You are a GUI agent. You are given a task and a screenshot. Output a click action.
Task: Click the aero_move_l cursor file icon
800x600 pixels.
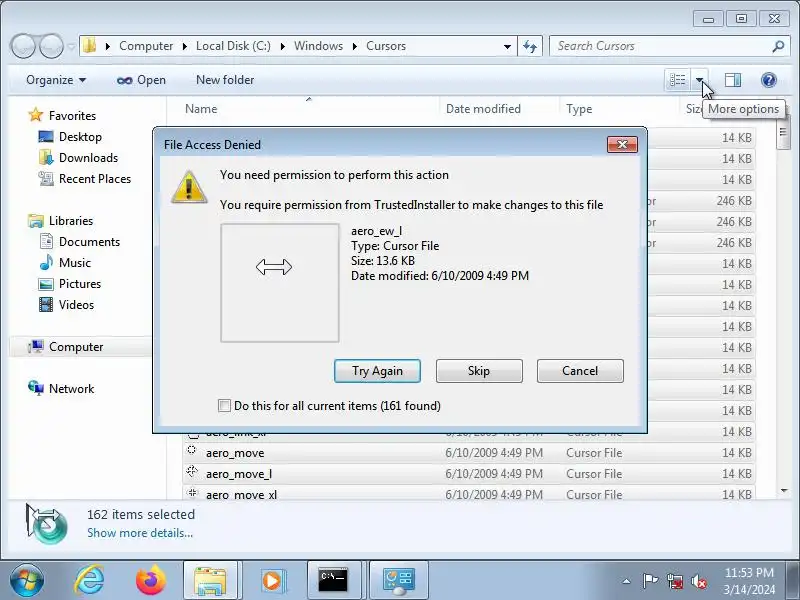point(192,471)
